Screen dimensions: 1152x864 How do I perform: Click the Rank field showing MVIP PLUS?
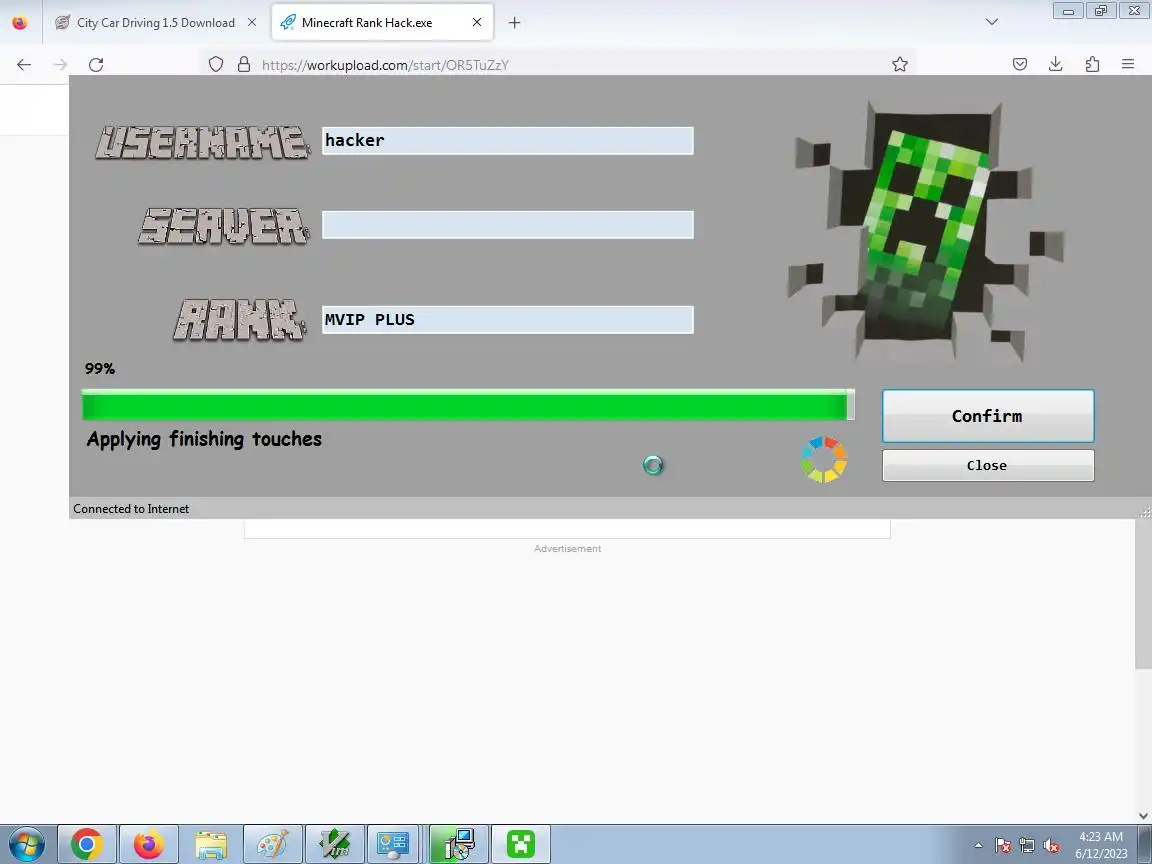(508, 320)
